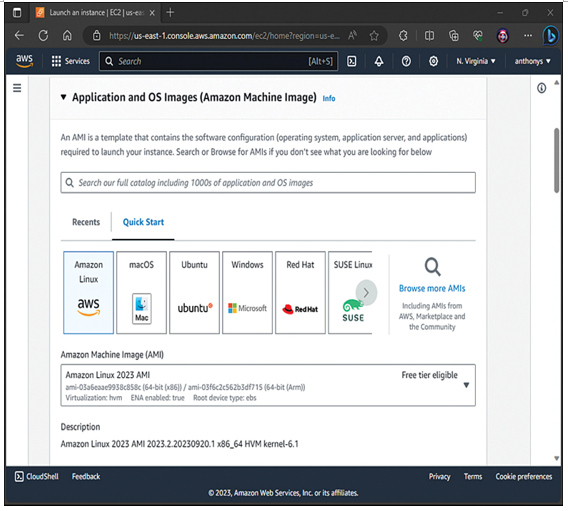Open CloudShell in the footer
Screen dimensions: 568x511
(x=37, y=476)
